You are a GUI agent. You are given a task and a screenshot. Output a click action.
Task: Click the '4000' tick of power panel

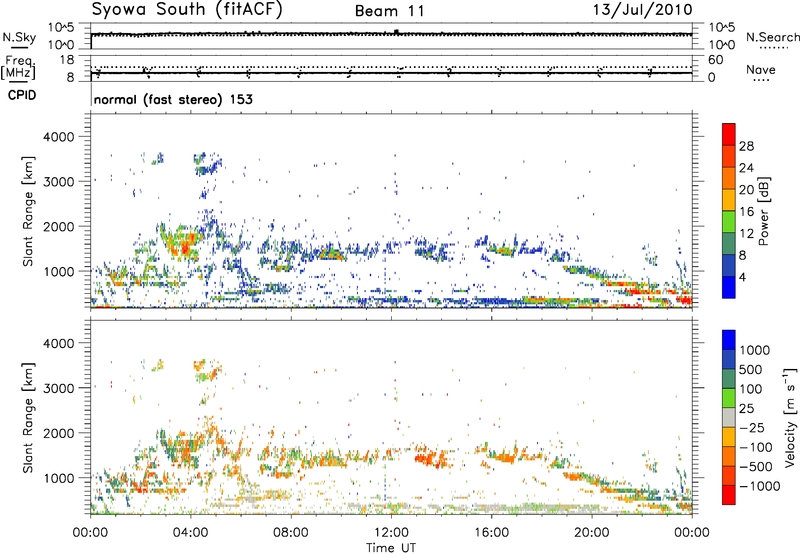[x=59, y=137]
